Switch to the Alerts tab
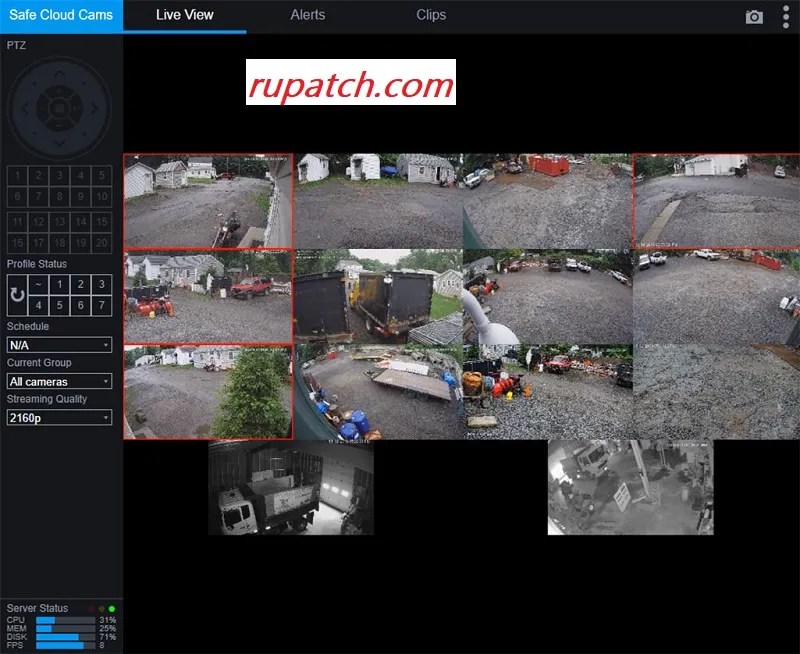800x654 pixels. pos(307,15)
